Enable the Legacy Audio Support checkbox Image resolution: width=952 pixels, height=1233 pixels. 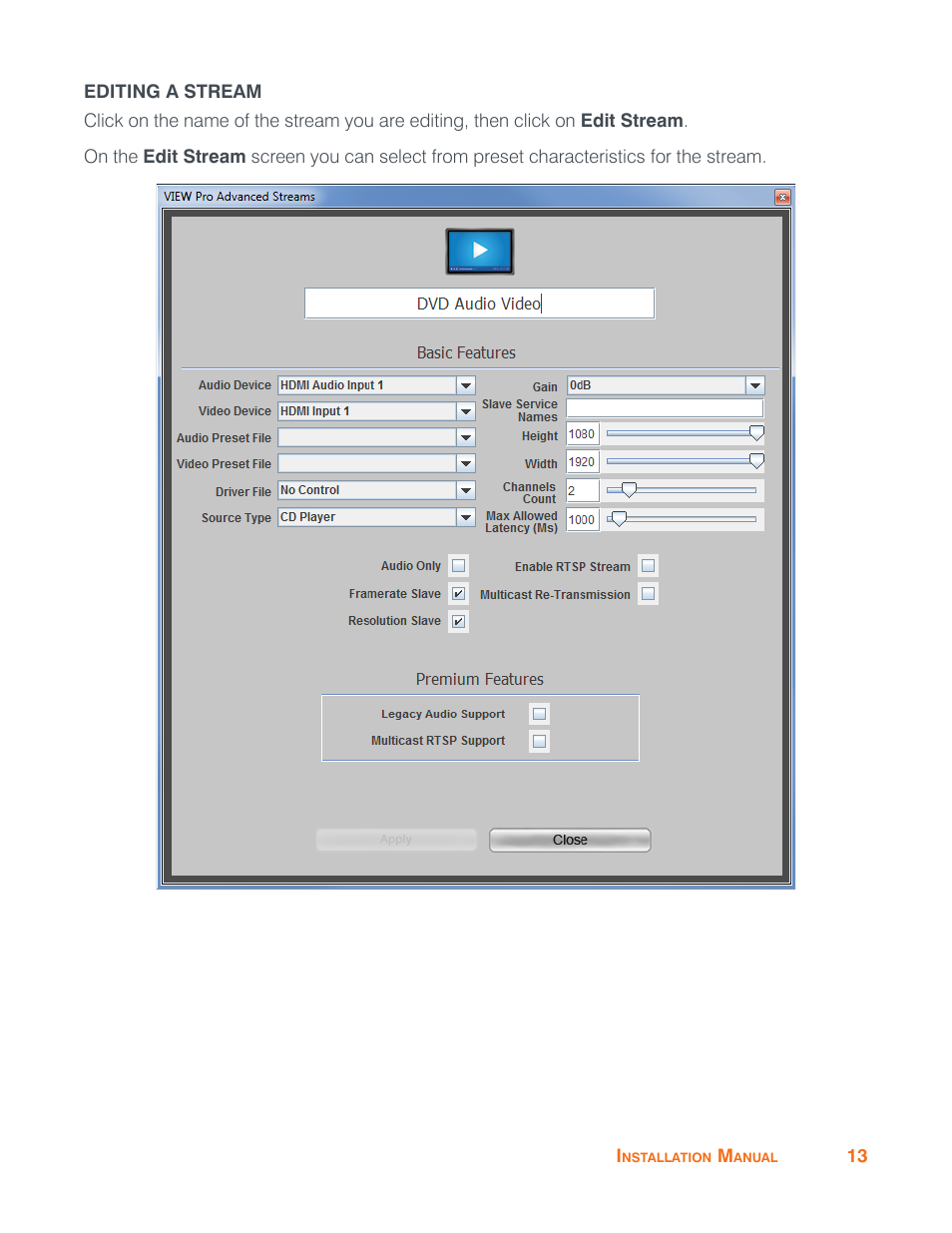pyautogui.click(x=539, y=714)
